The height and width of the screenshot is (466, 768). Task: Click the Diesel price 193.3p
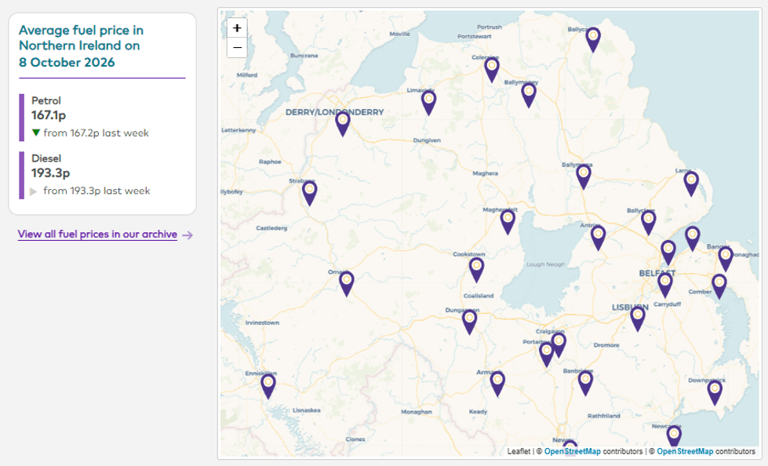coord(50,173)
